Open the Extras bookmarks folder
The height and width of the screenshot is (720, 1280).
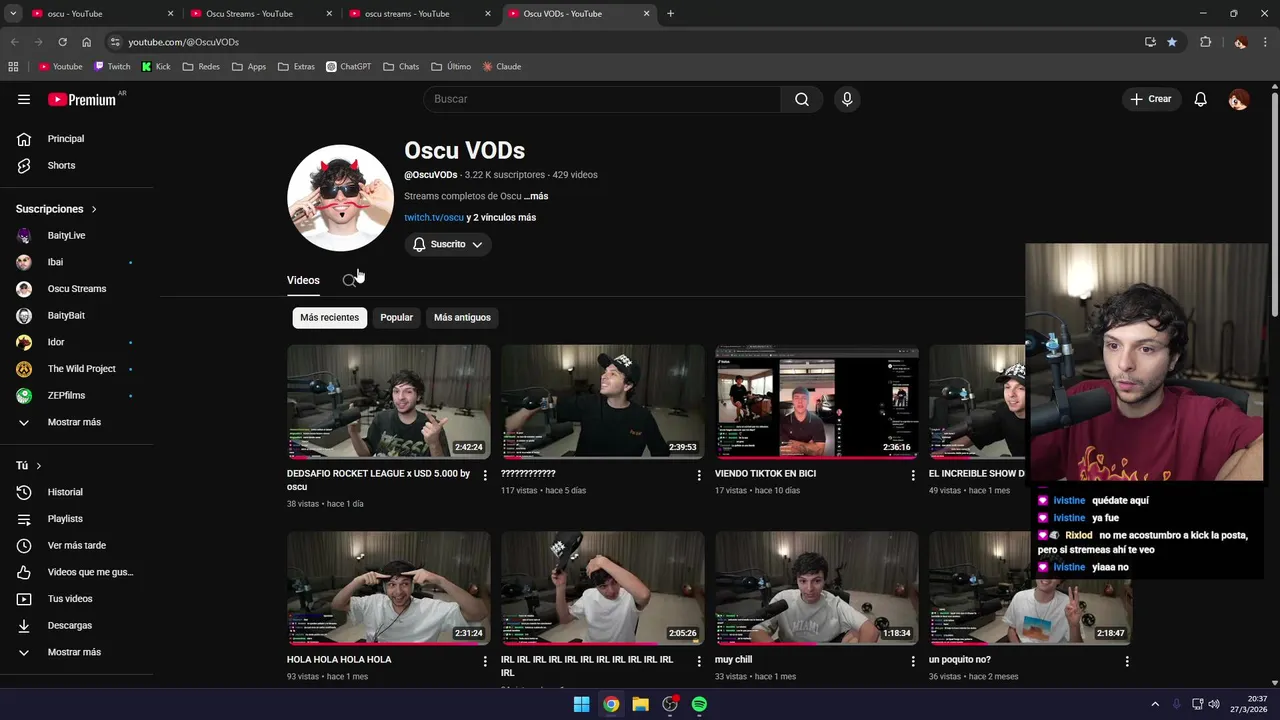pos(296,67)
